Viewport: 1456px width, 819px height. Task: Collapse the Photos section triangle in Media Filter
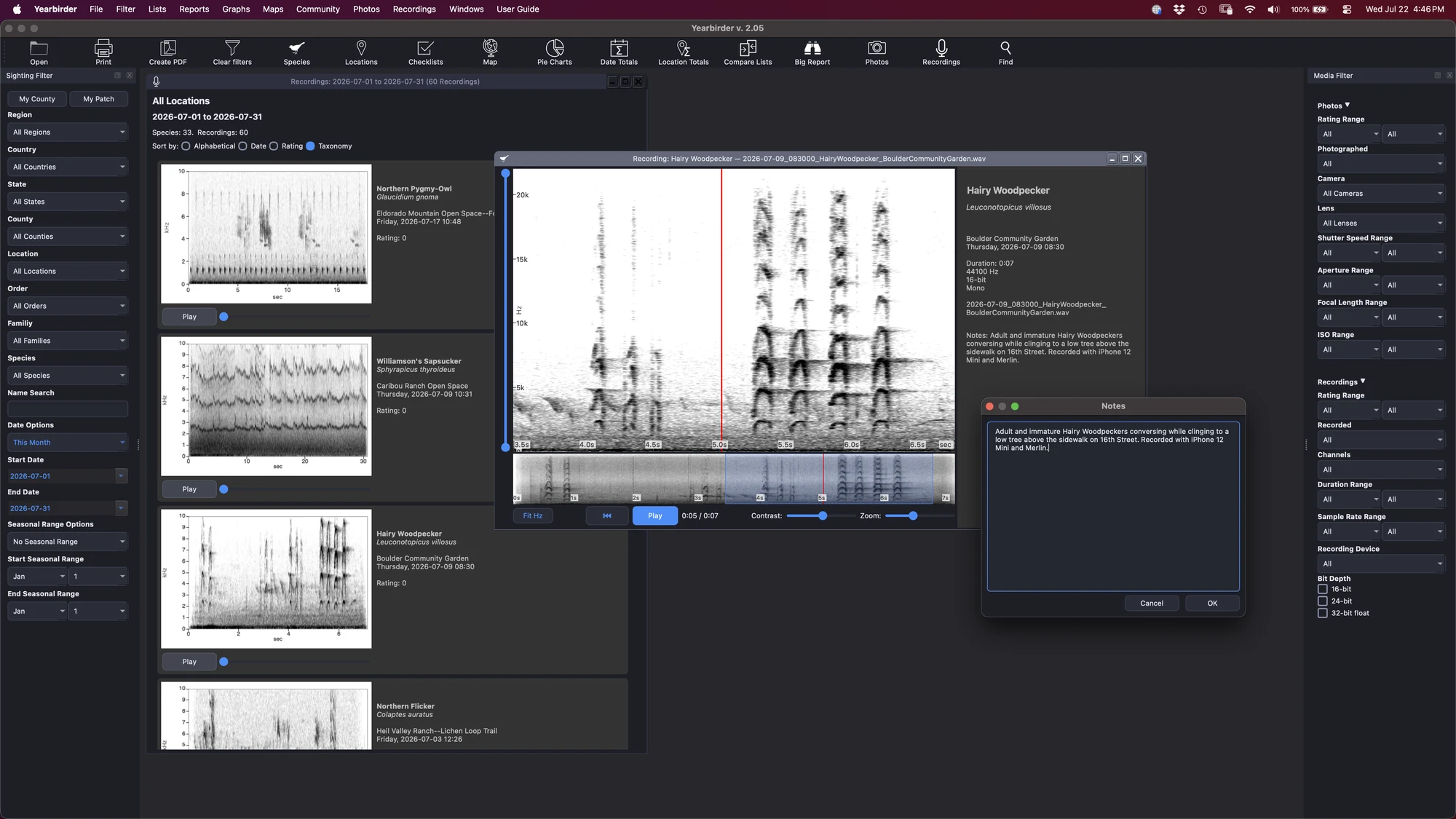pos(1348,106)
